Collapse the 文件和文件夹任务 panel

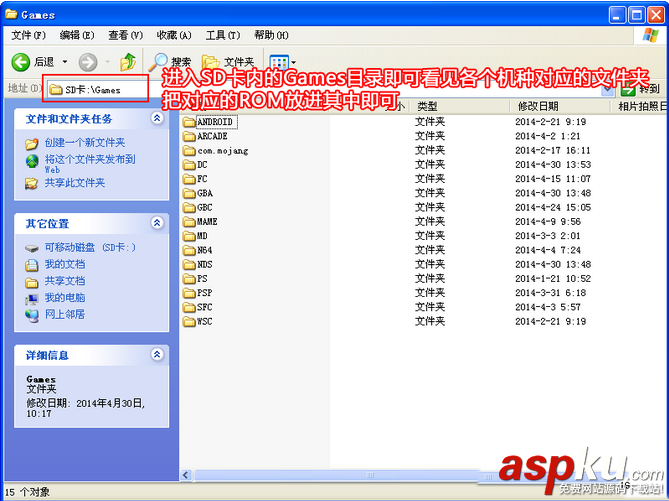(157, 118)
